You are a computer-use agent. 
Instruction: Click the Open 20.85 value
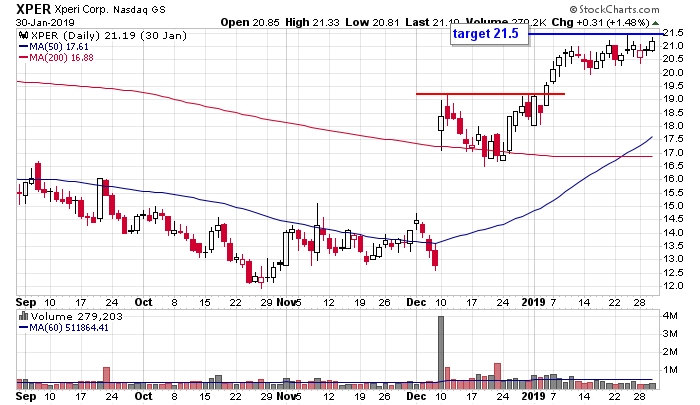[x=251, y=22]
